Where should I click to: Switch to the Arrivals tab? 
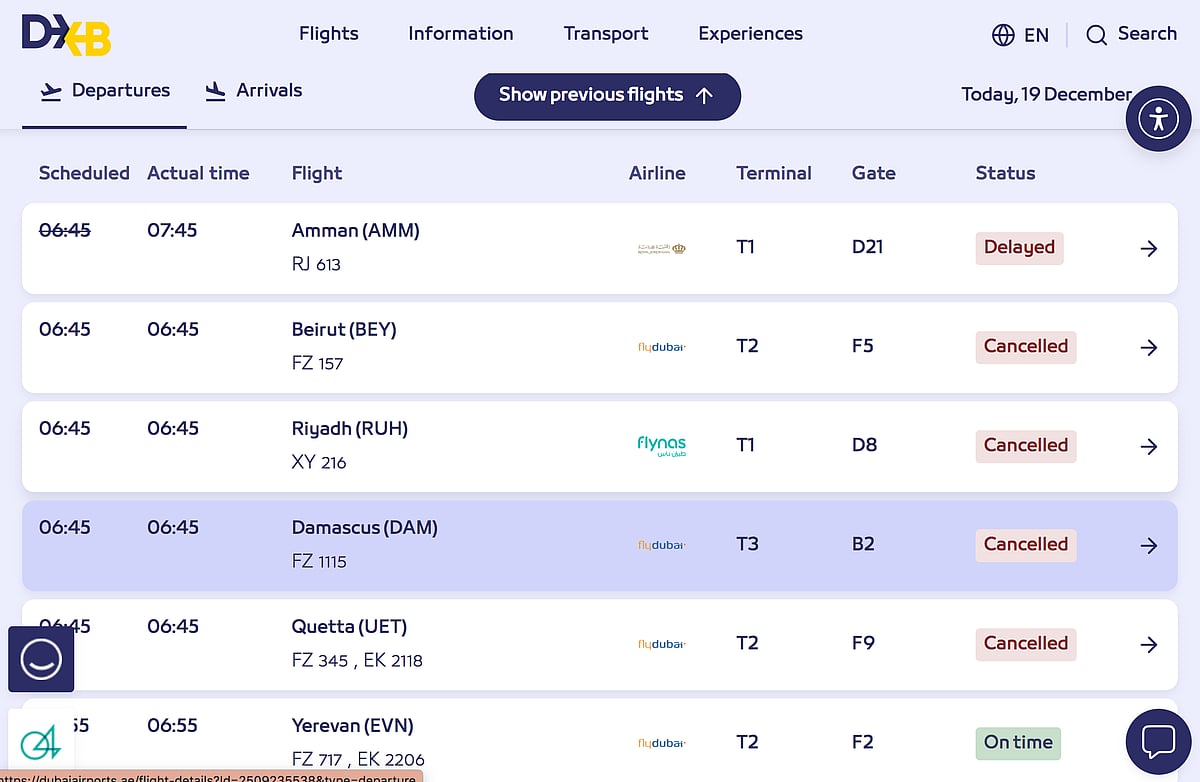click(253, 90)
